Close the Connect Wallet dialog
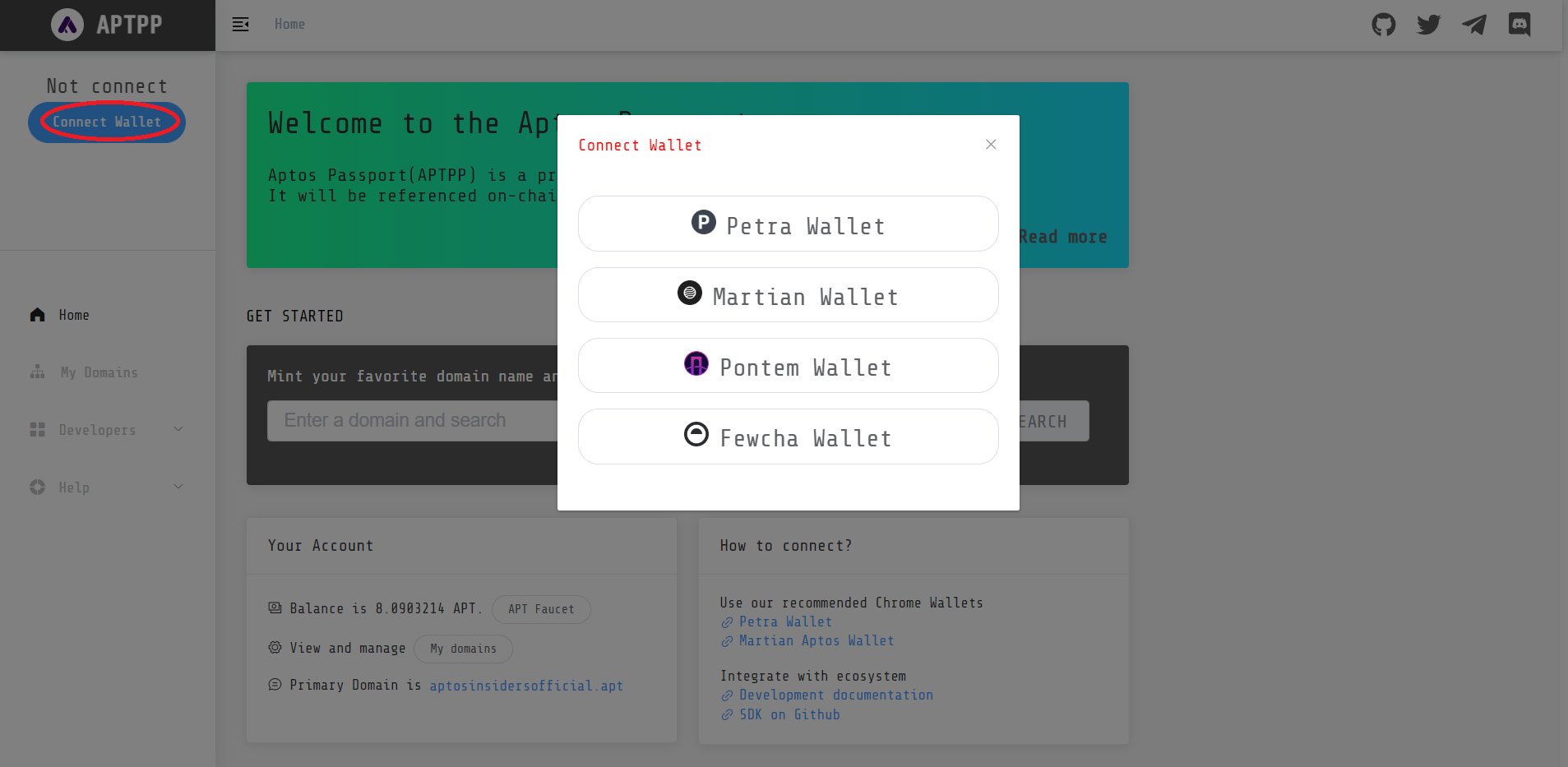Viewport: 1568px width, 767px height. pyautogui.click(x=991, y=145)
